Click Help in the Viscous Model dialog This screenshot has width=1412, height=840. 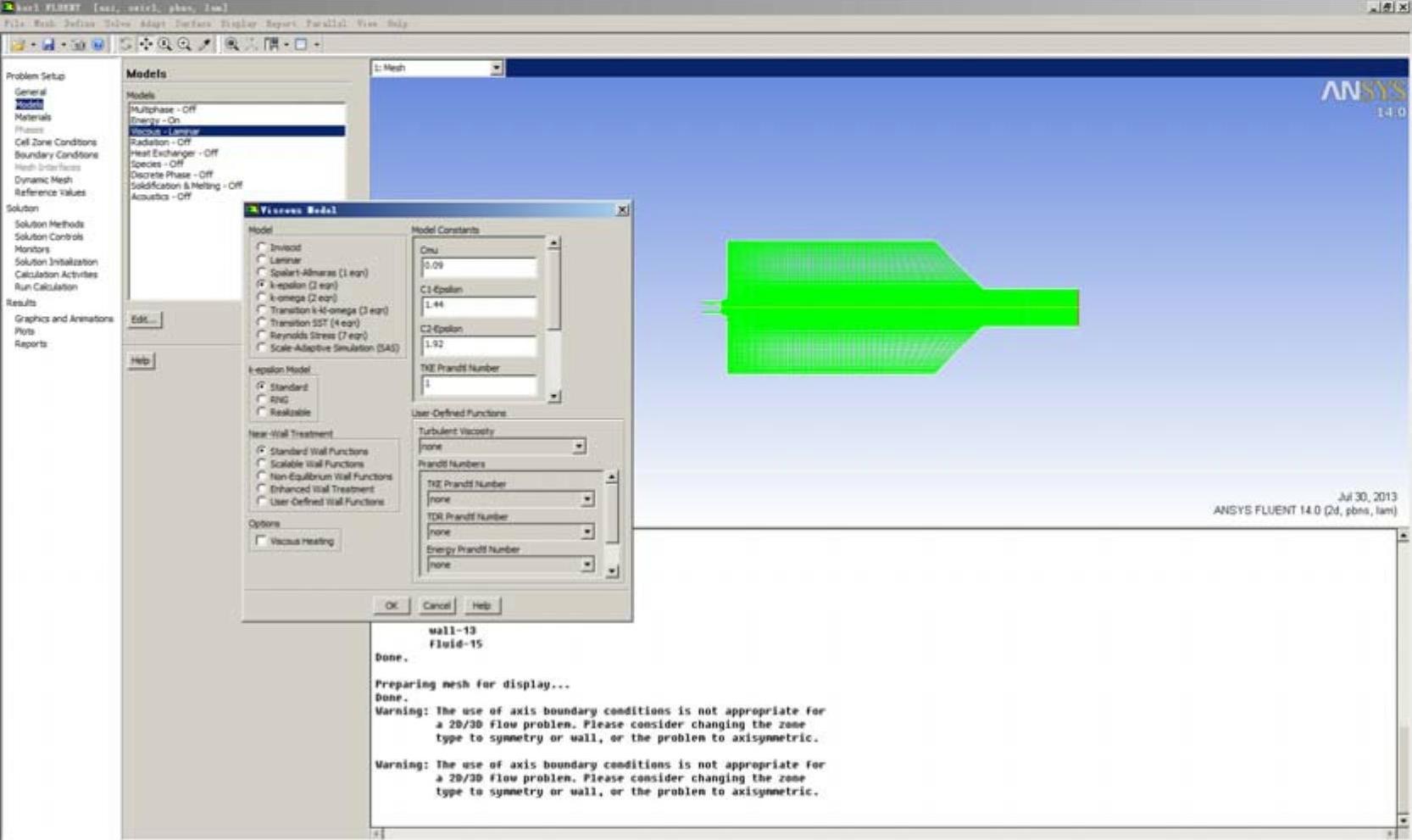click(481, 605)
